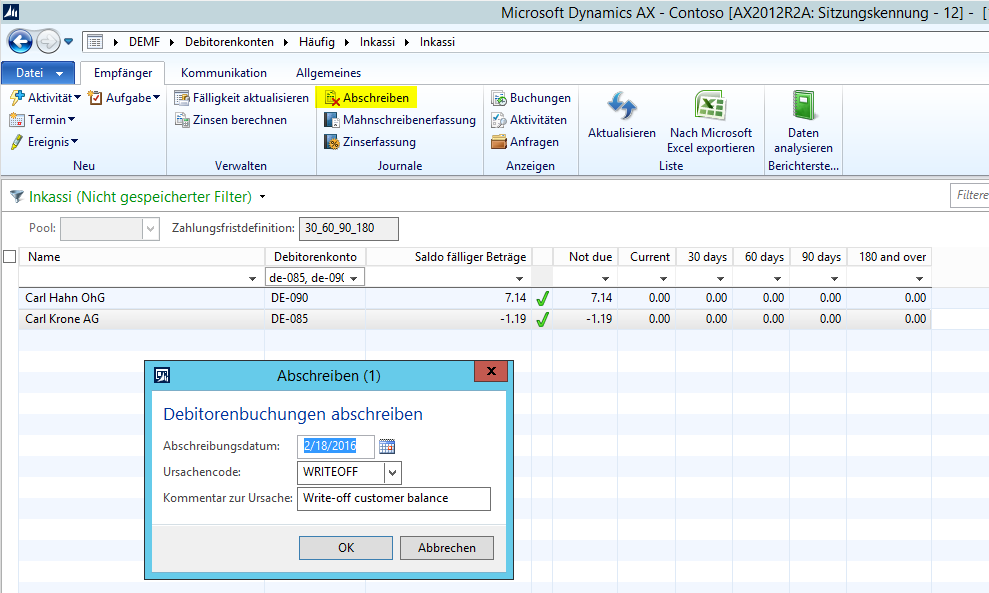Switch to the Kommunikation tab
989x593 pixels.
[x=224, y=73]
